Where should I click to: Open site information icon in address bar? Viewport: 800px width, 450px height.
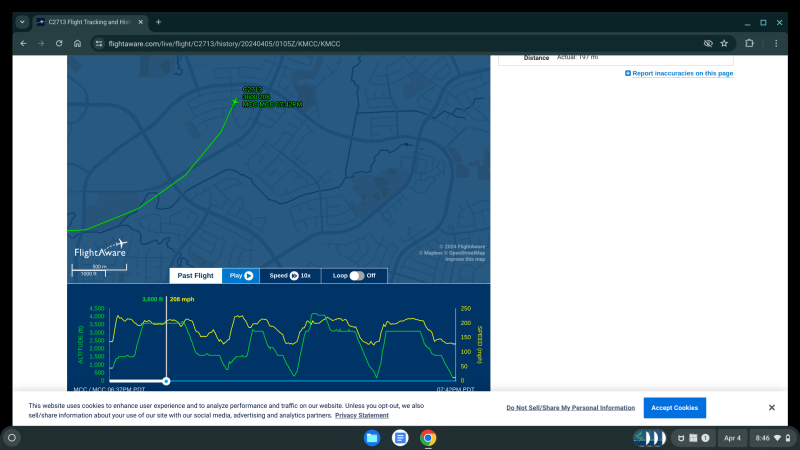tap(99, 44)
